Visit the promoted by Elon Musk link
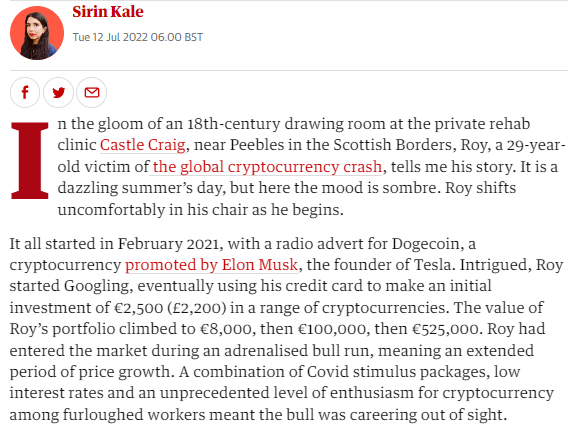This screenshot has height=432, width=579. [x=212, y=265]
